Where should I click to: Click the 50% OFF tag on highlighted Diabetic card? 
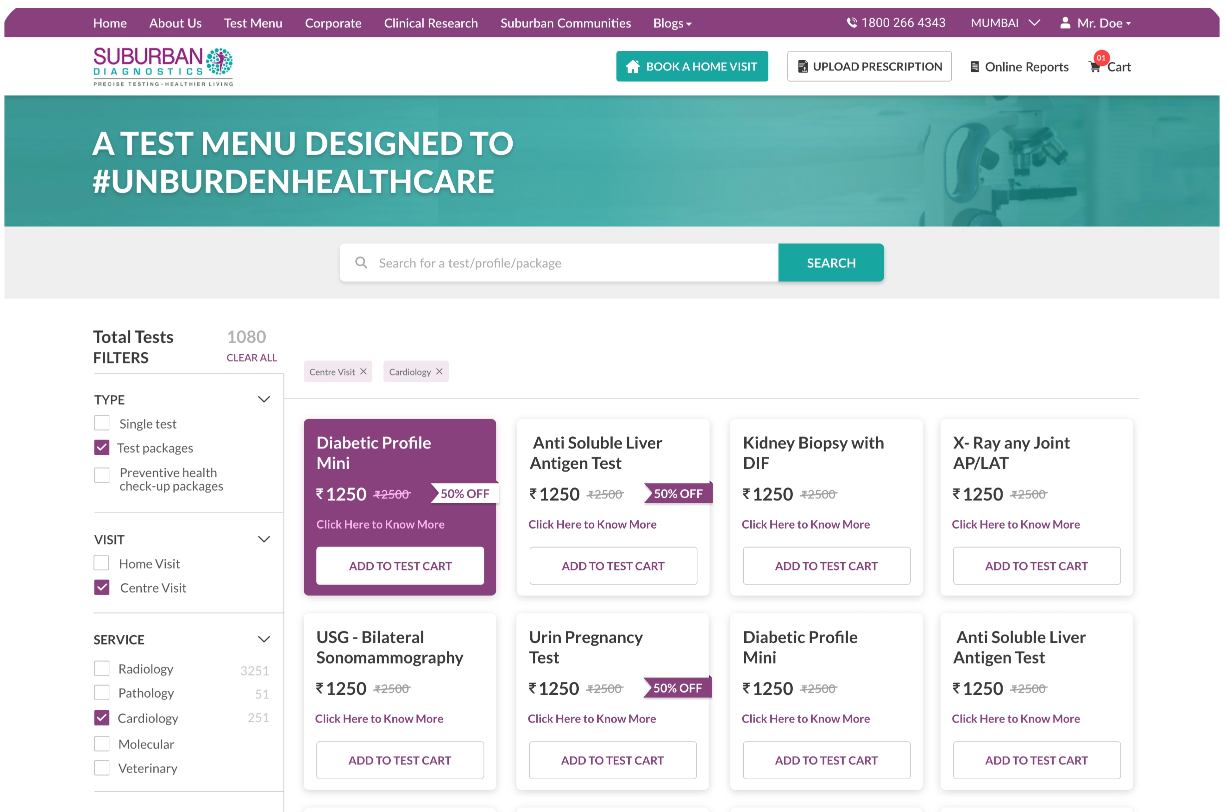[464, 493]
